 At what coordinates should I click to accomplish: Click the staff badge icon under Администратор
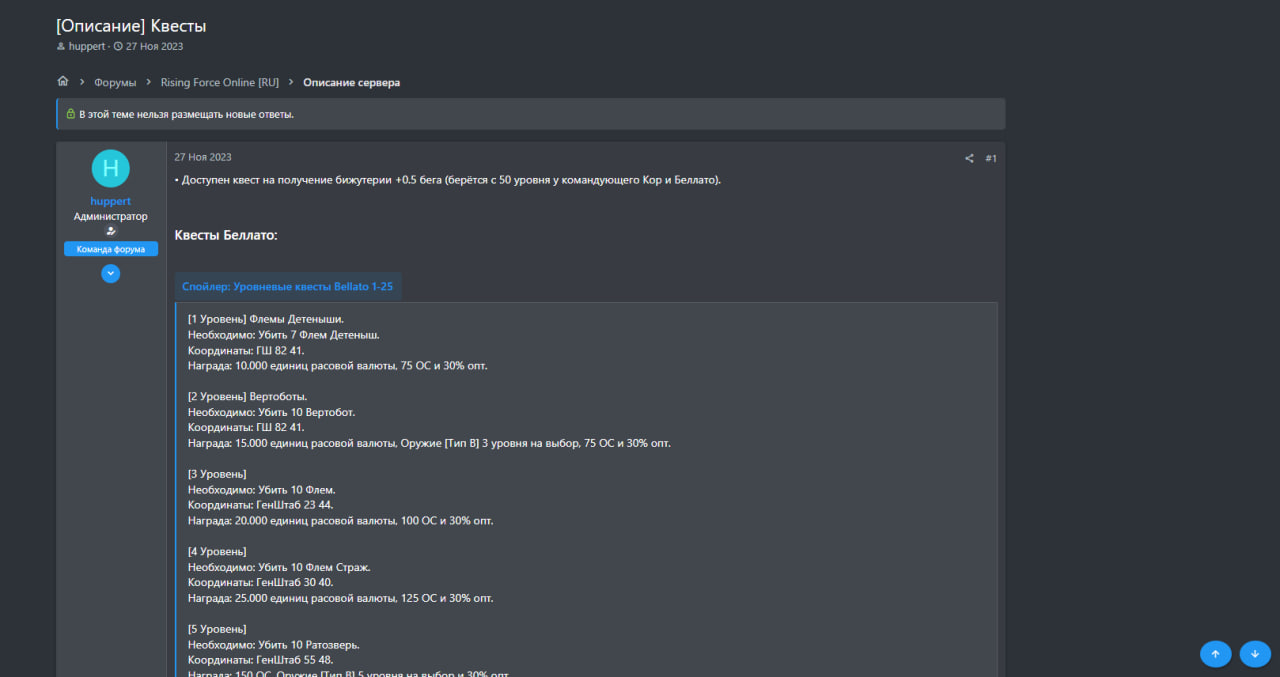coord(111,231)
